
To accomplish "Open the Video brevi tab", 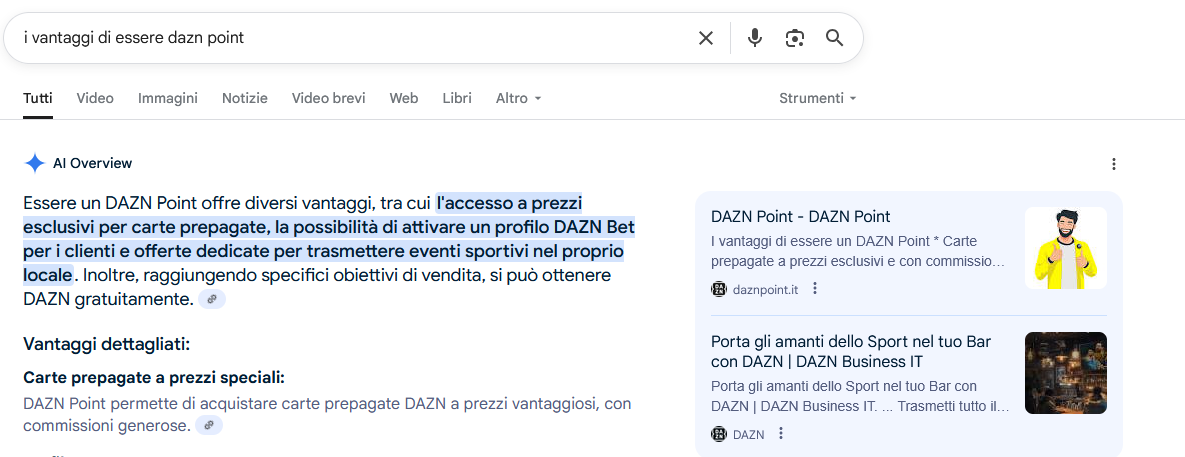I will tap(329, 98).
